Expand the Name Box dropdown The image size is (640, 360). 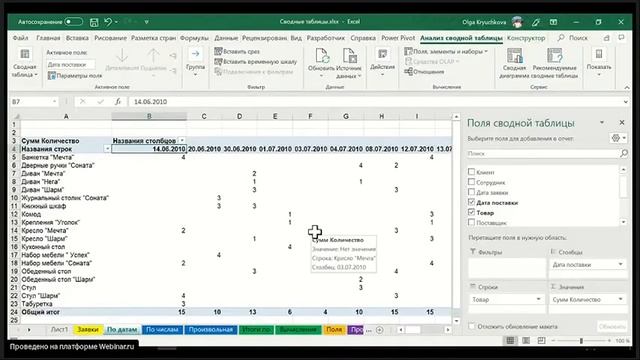pos(54,102)
